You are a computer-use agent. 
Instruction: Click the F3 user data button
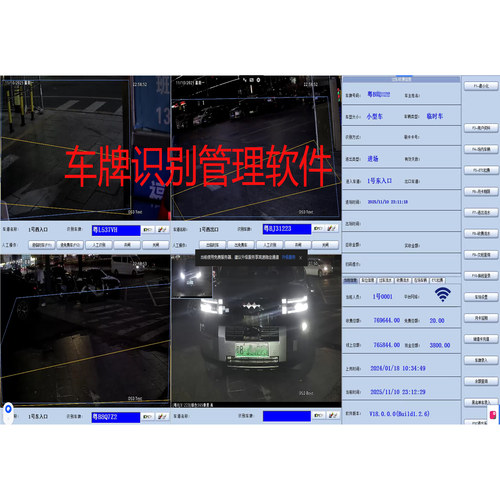click(481, 128)
